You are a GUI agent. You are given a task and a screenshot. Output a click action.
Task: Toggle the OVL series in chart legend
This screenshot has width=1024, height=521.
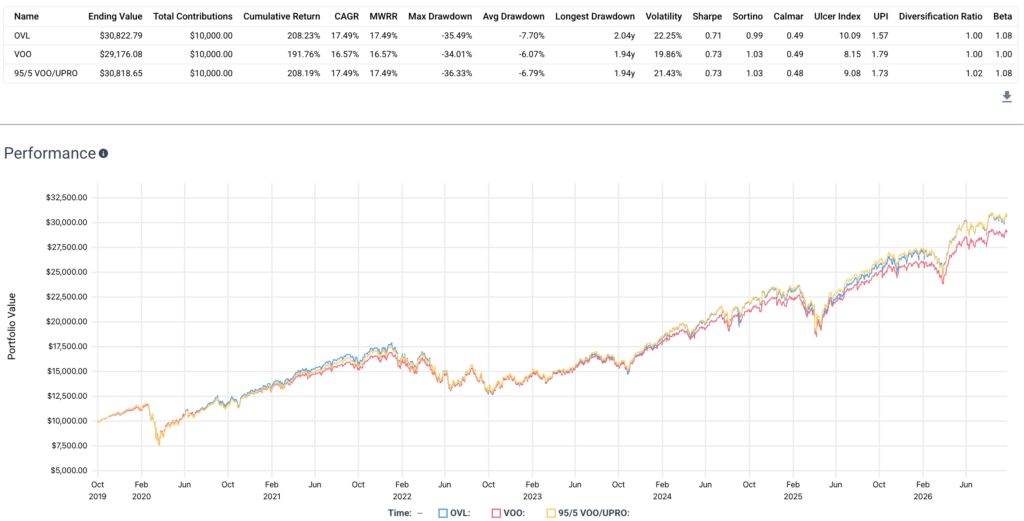(456, 513)
